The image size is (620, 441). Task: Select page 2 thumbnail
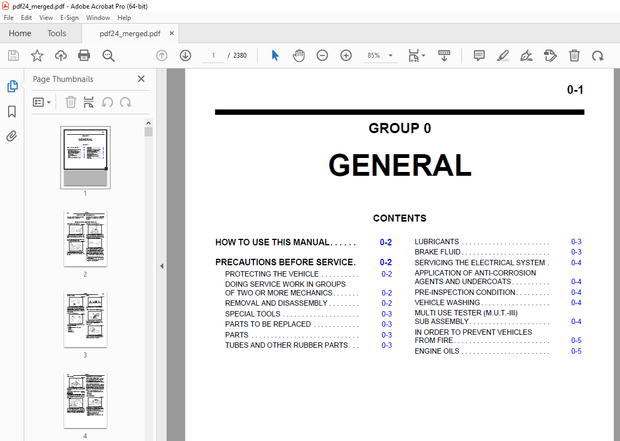pos(85,239)
